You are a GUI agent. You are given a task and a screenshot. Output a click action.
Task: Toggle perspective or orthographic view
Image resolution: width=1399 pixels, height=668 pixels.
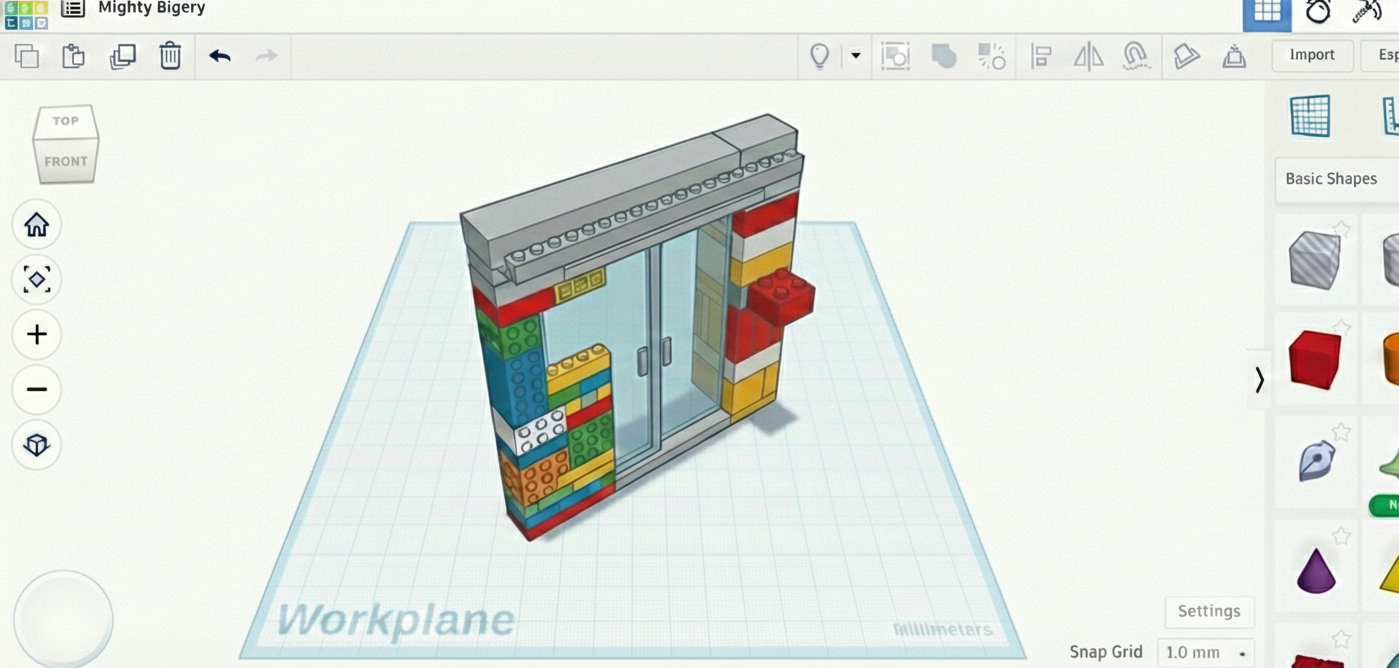tap(37, 444)
